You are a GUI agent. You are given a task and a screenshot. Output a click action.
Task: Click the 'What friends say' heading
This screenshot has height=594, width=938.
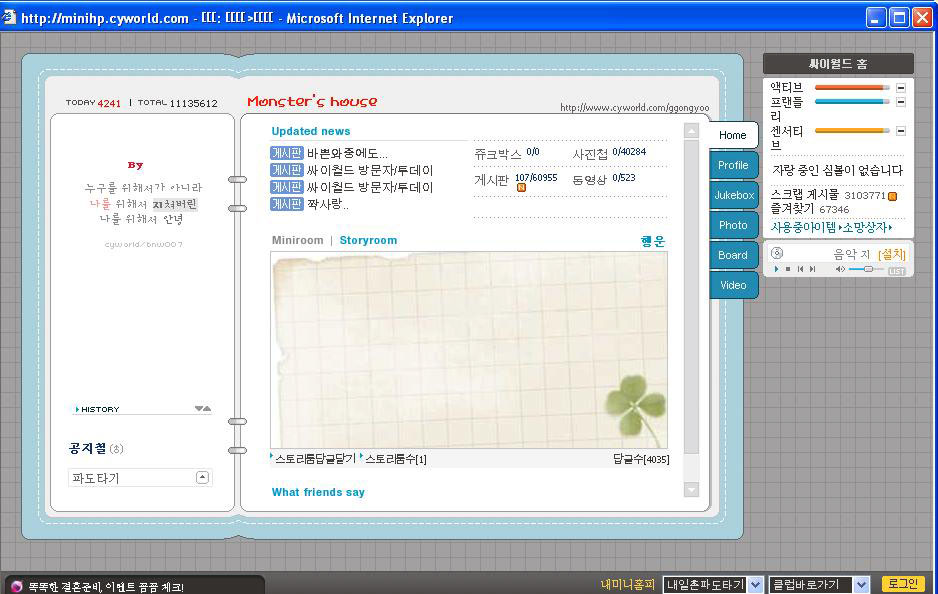tap(318, 492)
